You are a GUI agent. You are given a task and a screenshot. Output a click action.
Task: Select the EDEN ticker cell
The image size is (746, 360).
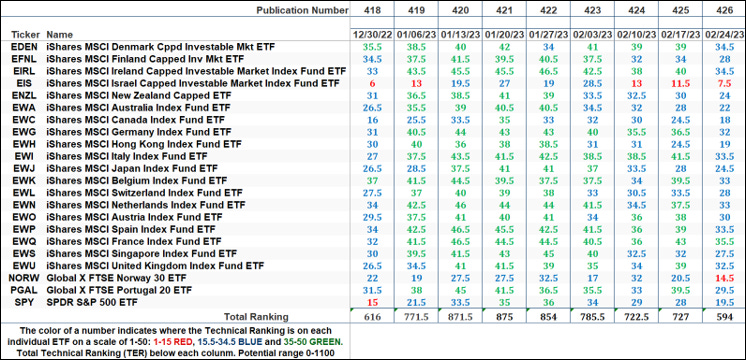[x=23, y=47]
